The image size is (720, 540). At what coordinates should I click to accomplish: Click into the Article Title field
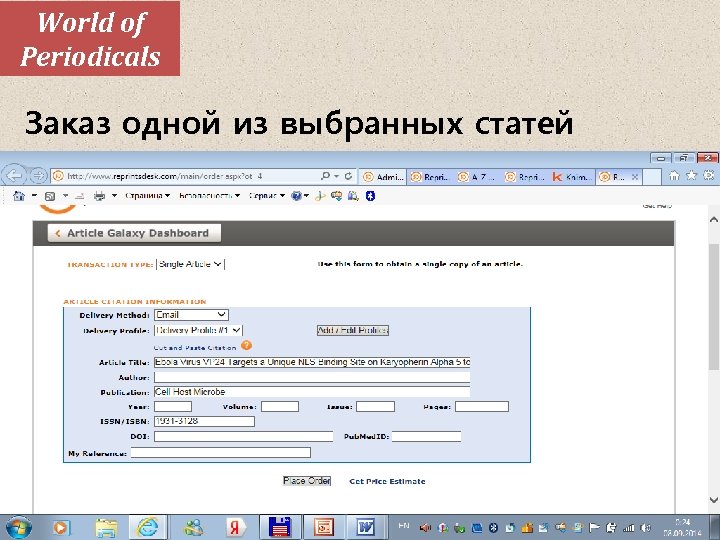312,362
